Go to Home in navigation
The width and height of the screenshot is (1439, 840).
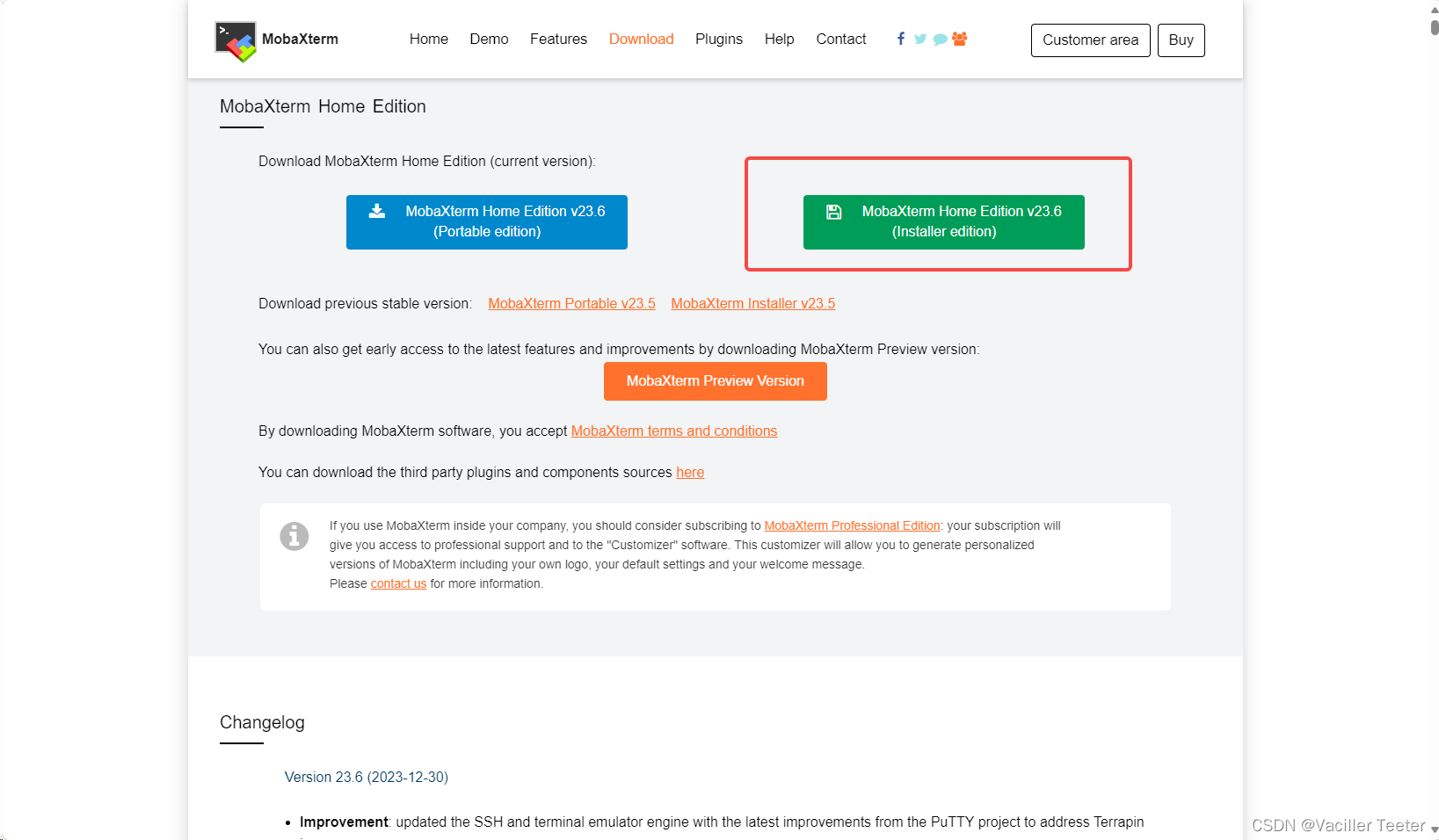(429, 39)
